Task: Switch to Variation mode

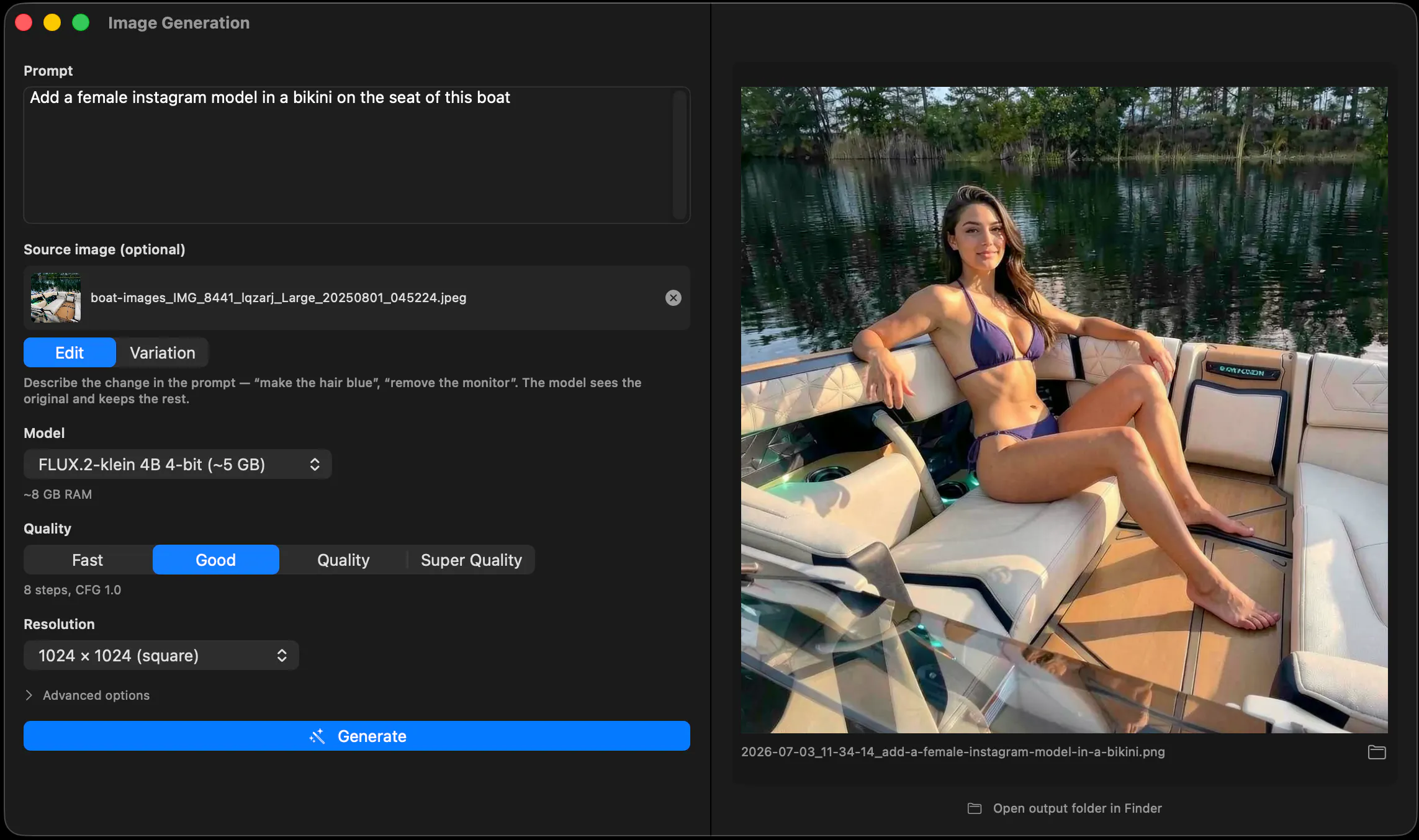Action: point(163,352)
